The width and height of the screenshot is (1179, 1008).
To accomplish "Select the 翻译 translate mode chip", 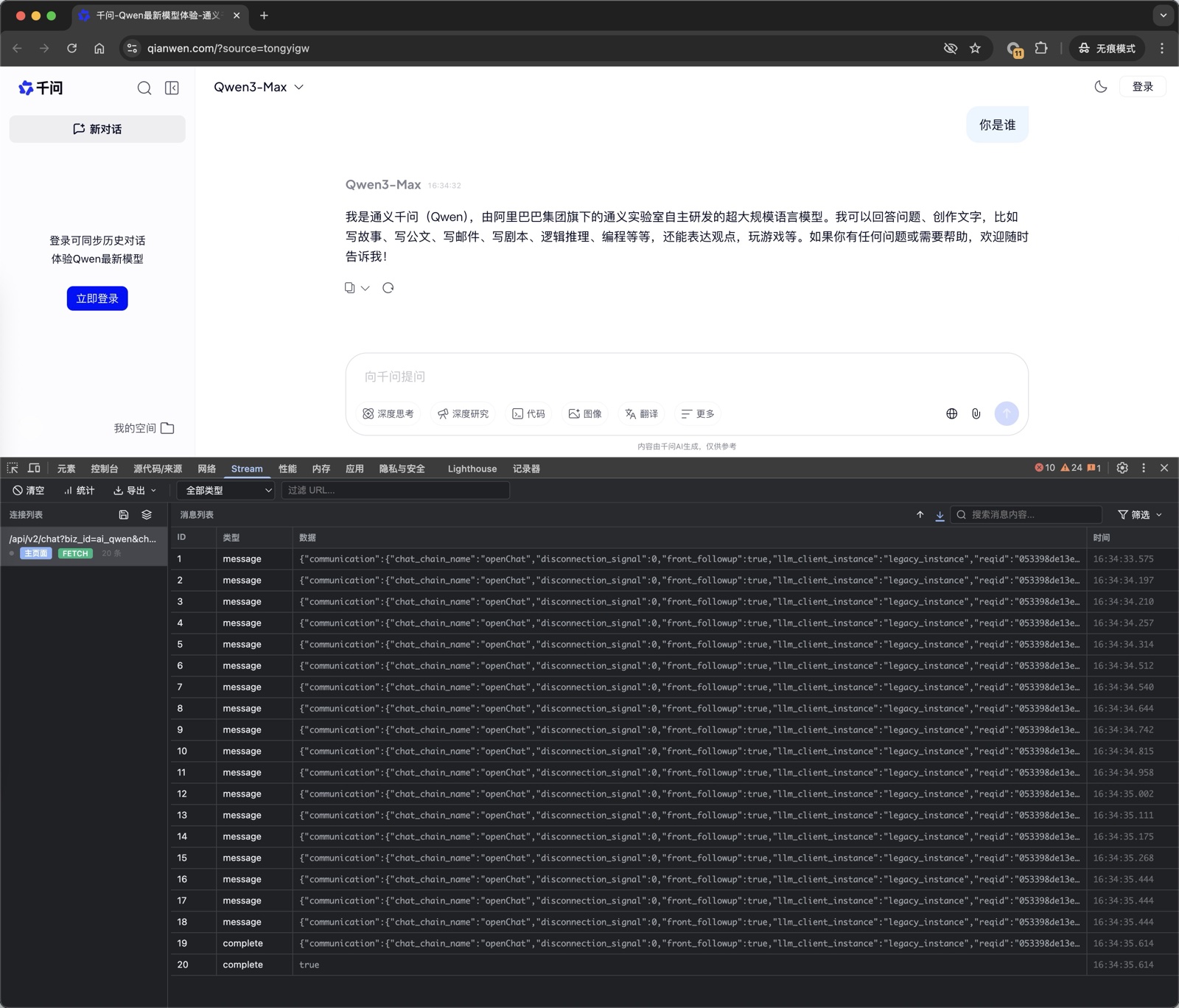I will pos(641,414).
